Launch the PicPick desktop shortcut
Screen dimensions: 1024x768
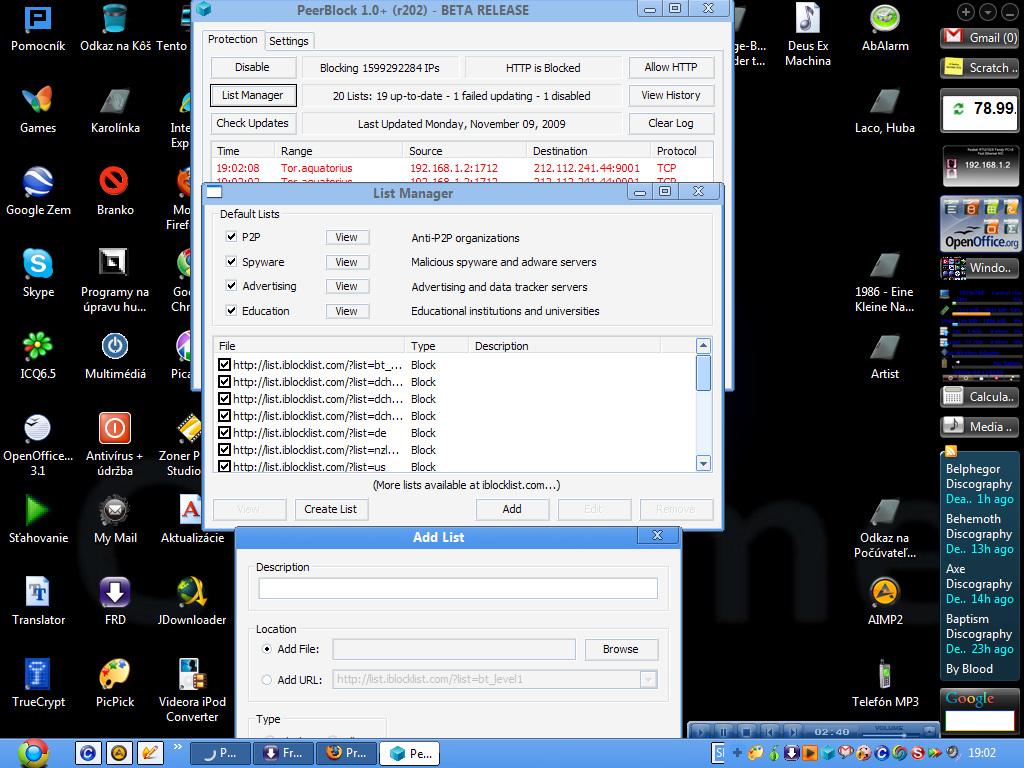[115, 684]
